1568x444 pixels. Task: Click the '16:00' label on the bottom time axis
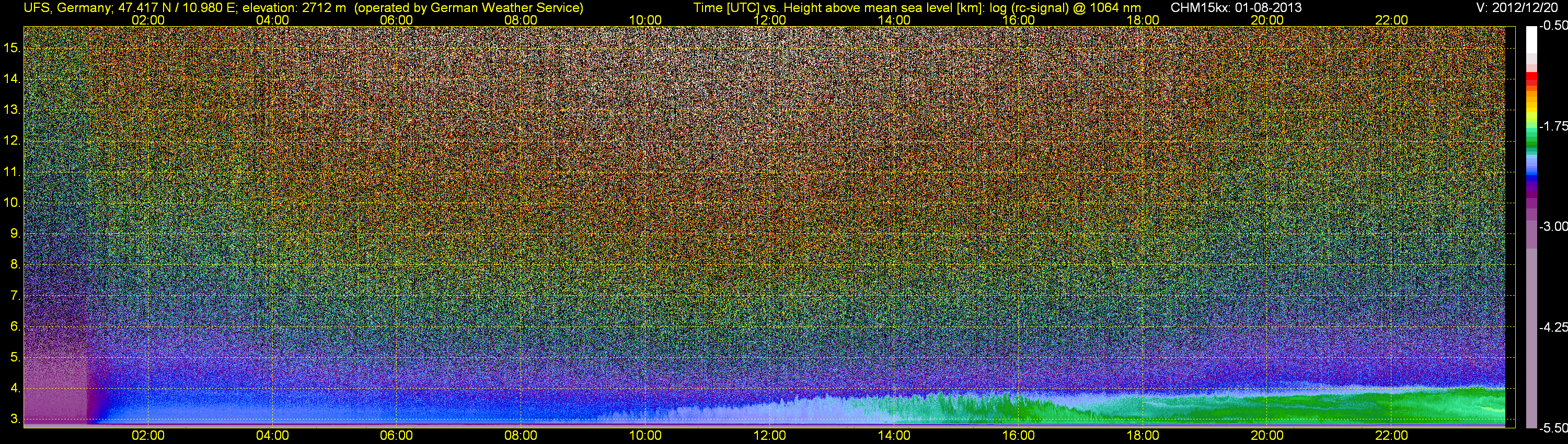[1018, 436]
